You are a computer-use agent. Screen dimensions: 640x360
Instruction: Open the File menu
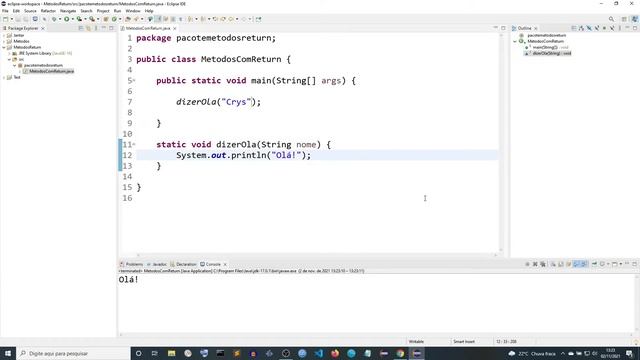click(5, 11)
